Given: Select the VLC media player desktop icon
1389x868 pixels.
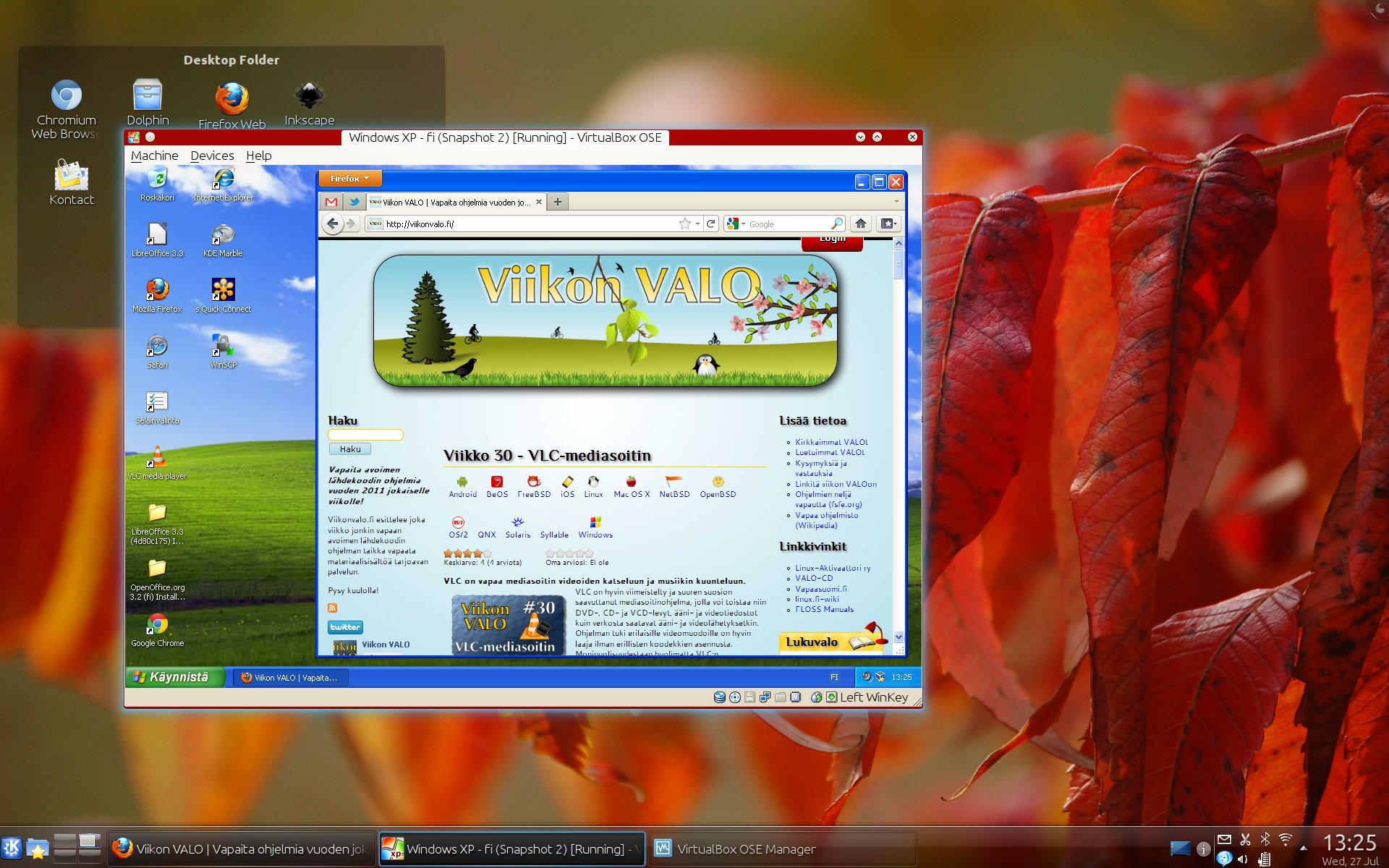Looking at the screenshot, I should 157,463.
